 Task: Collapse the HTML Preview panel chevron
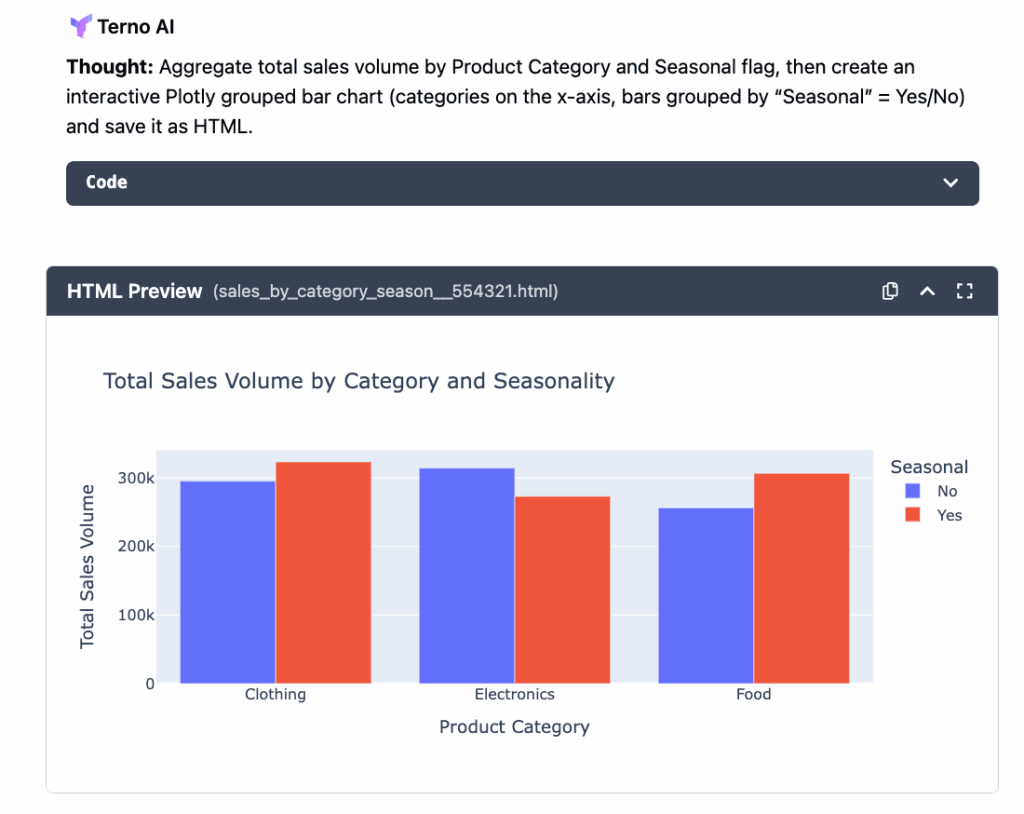pos(927,291)
